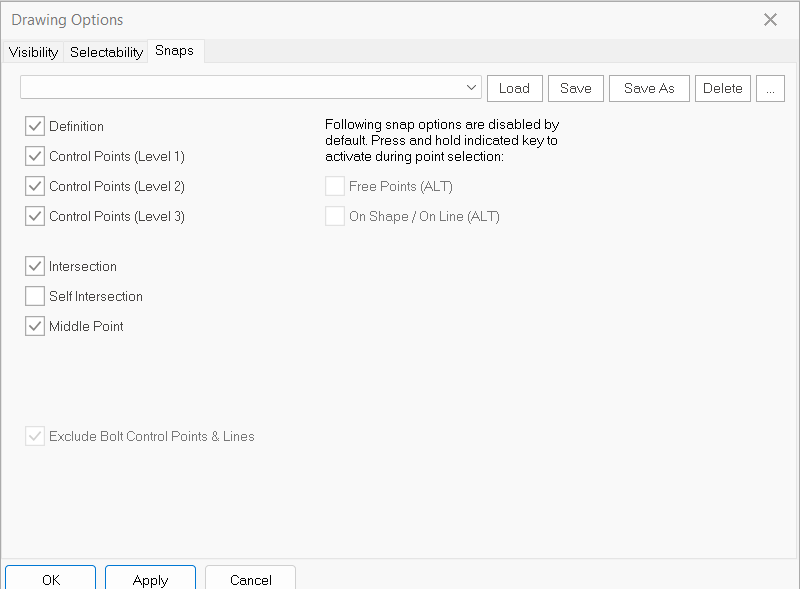Toggle Control Points (Level 1) checkbox
Image resolution: width=800 pixels, height=589 pixels.
pyautogui.click(x=35, y=156)
